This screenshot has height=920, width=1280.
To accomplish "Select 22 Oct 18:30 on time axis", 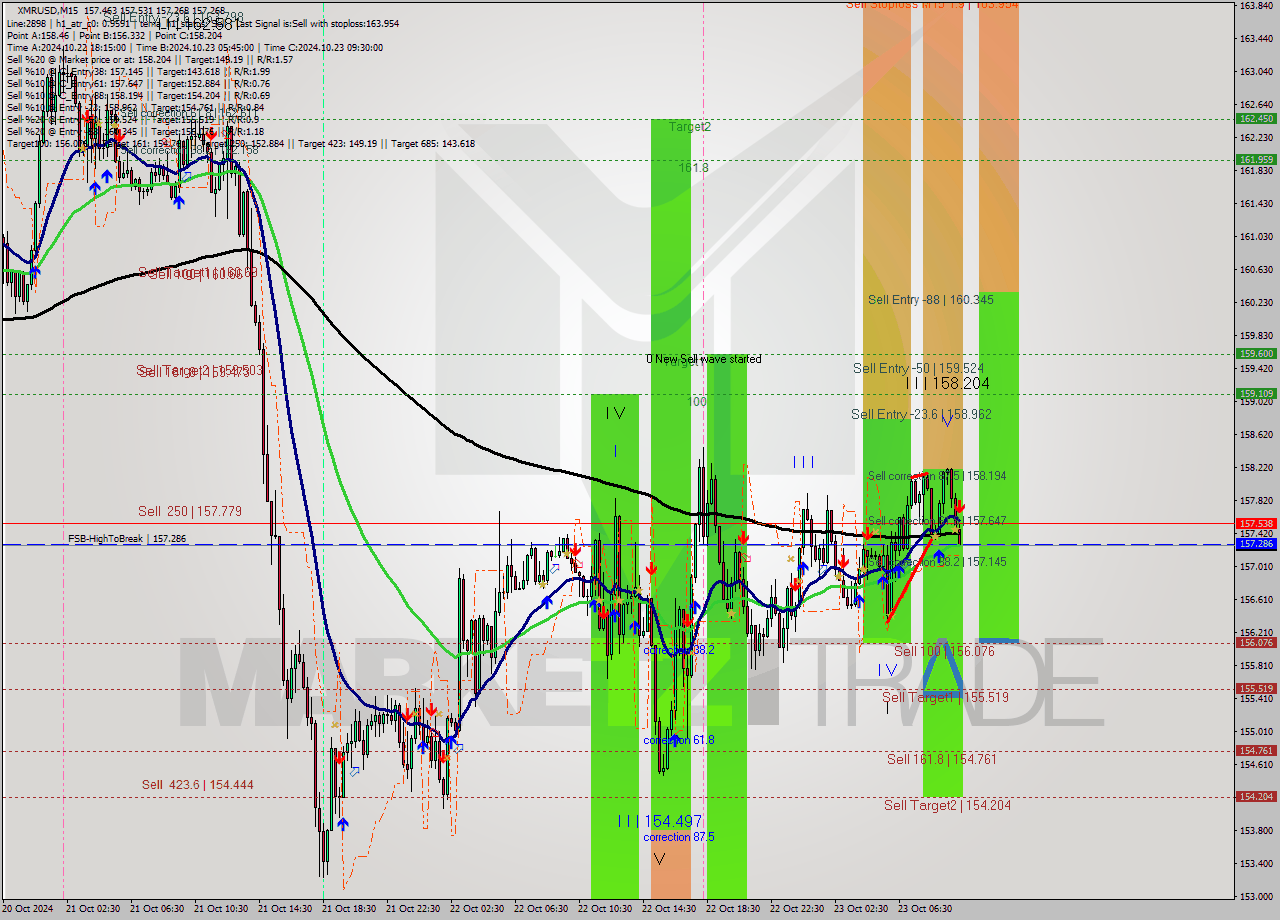I will click(x=733, y=909).
